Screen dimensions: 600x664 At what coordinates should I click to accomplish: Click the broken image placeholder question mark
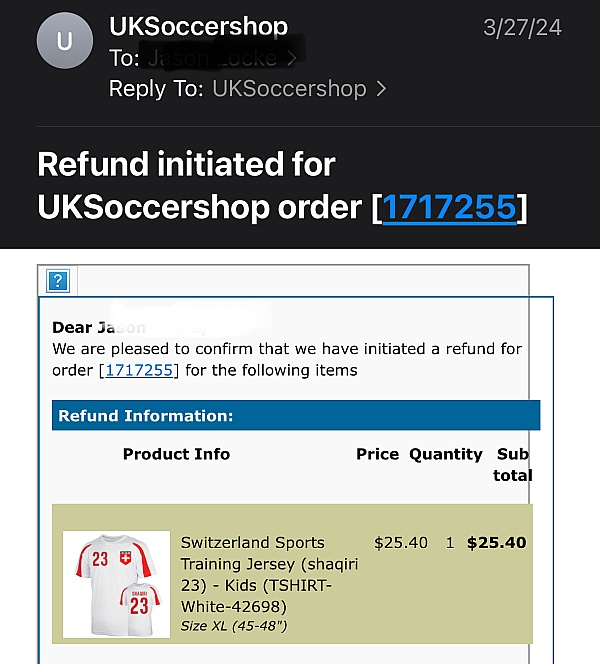[x=58, y=281]
